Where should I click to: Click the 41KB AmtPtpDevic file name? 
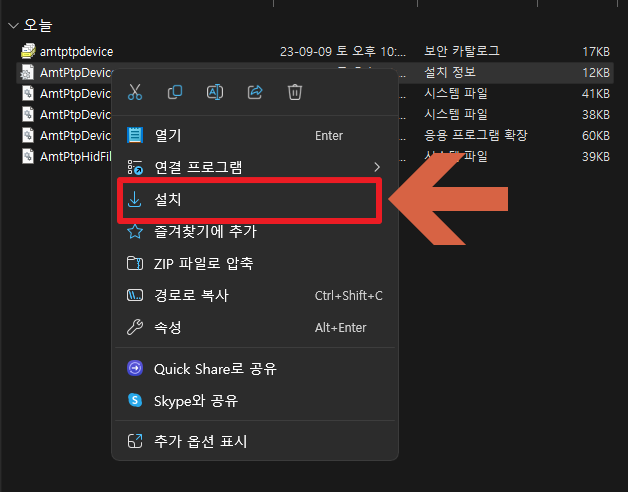[75, 94]
